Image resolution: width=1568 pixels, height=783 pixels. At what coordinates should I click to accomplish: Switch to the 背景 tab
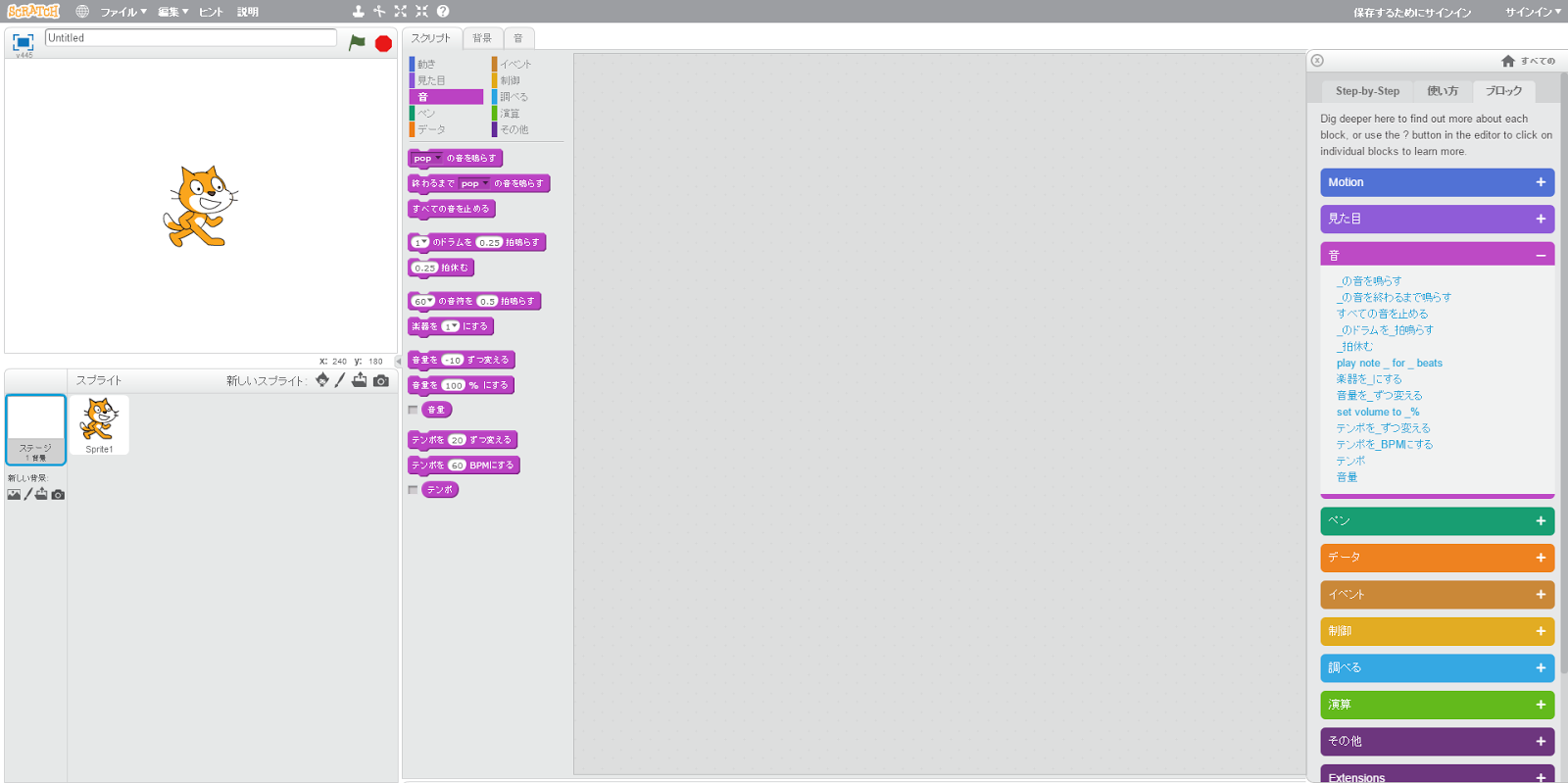[482, 38]
